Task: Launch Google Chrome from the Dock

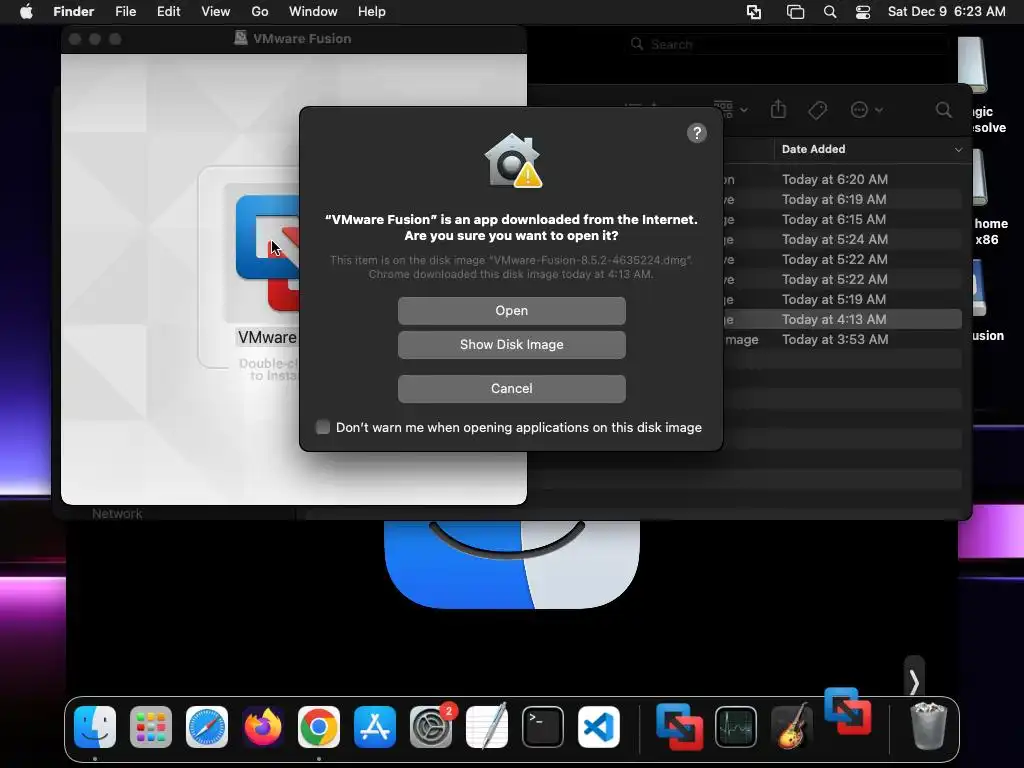Action: click(319, 727)
